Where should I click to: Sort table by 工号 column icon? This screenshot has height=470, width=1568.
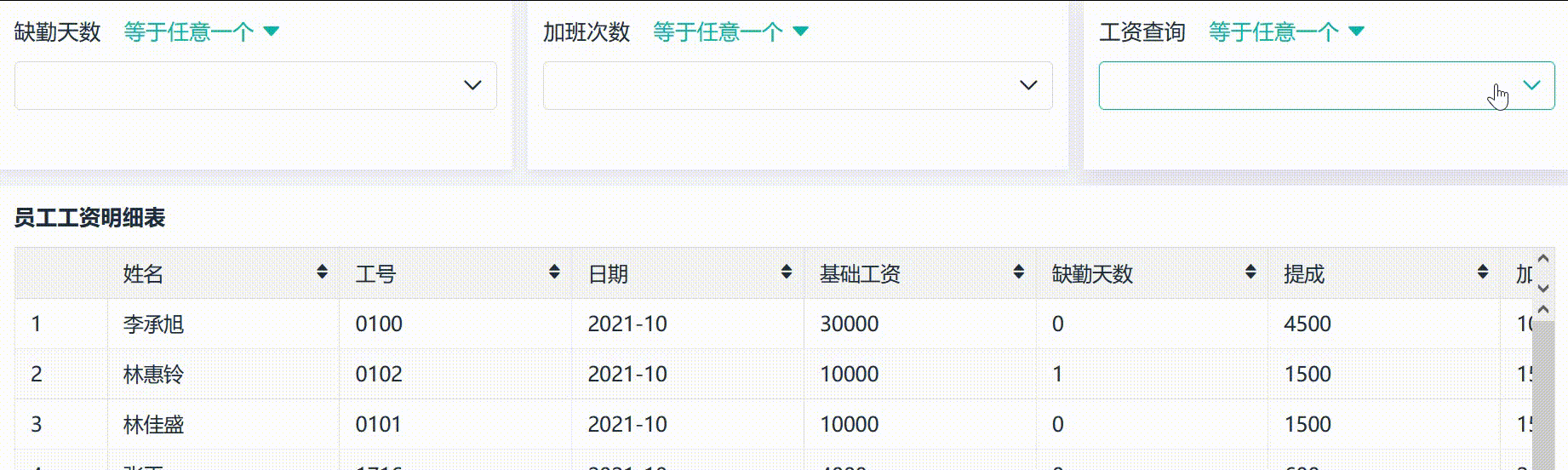pyautogui.click(x=554, y=272)
